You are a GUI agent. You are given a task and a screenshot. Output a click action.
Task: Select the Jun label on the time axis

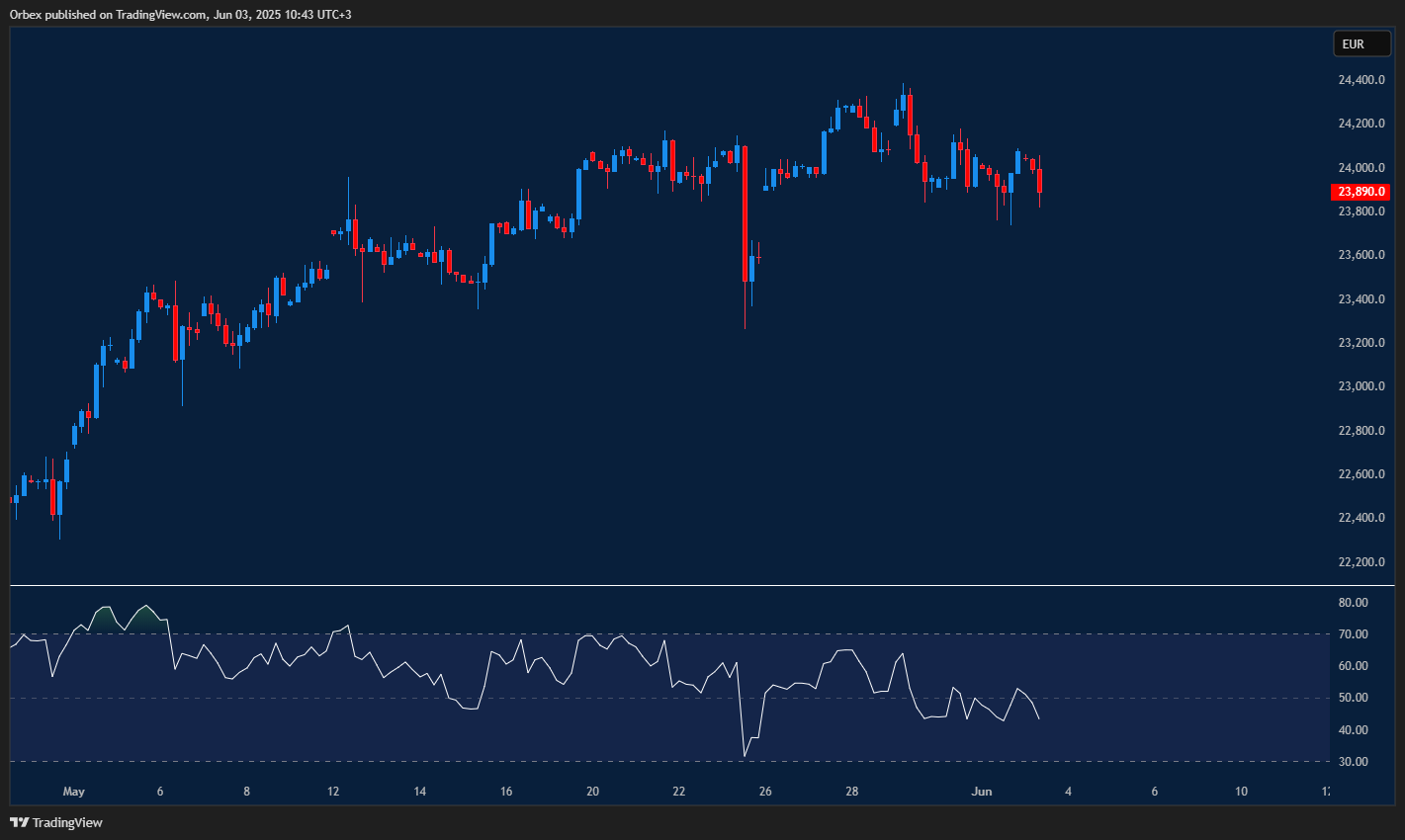point(982,791)
